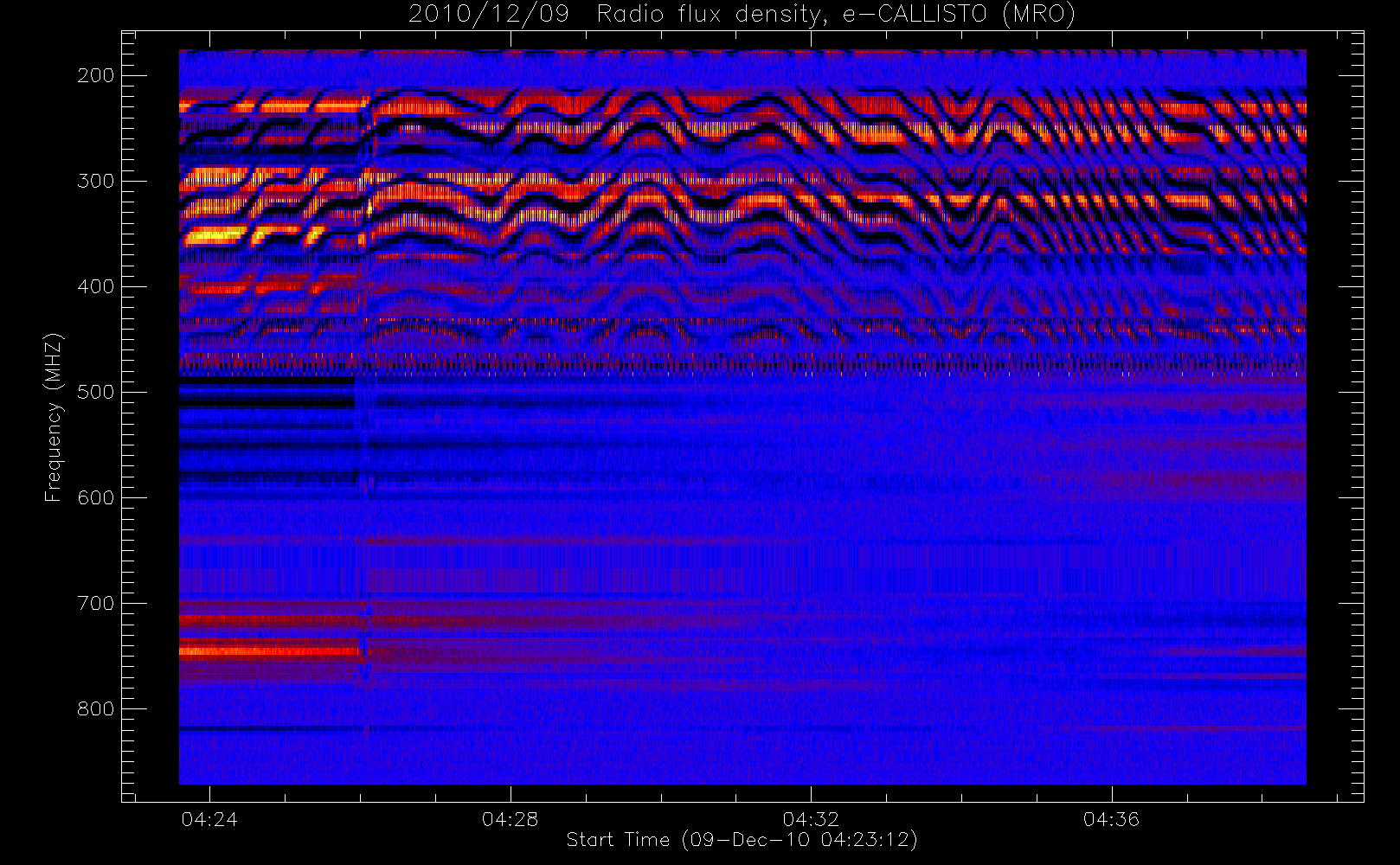Click the 04:28 time tick label

point(510,819)
